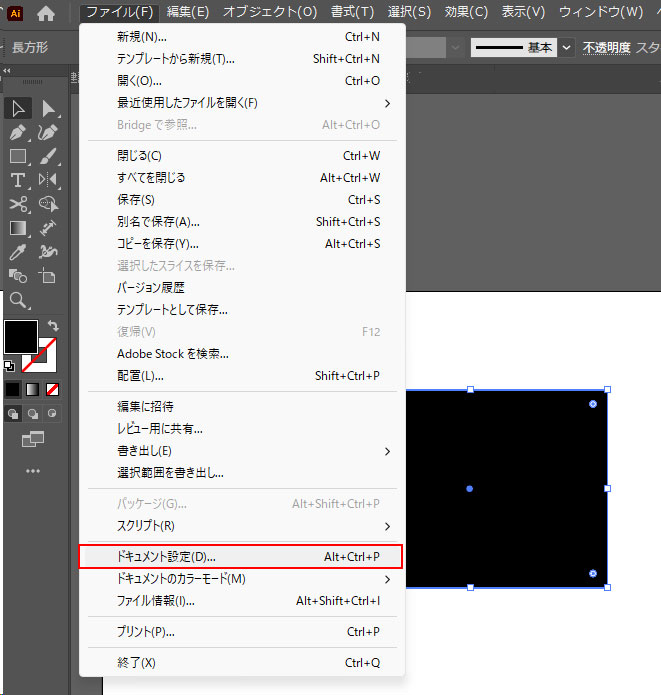The height and width of the screenshot is (695, 661).
Task: Click the rectangle's top-right corner handle
Action: pos(607,390)
